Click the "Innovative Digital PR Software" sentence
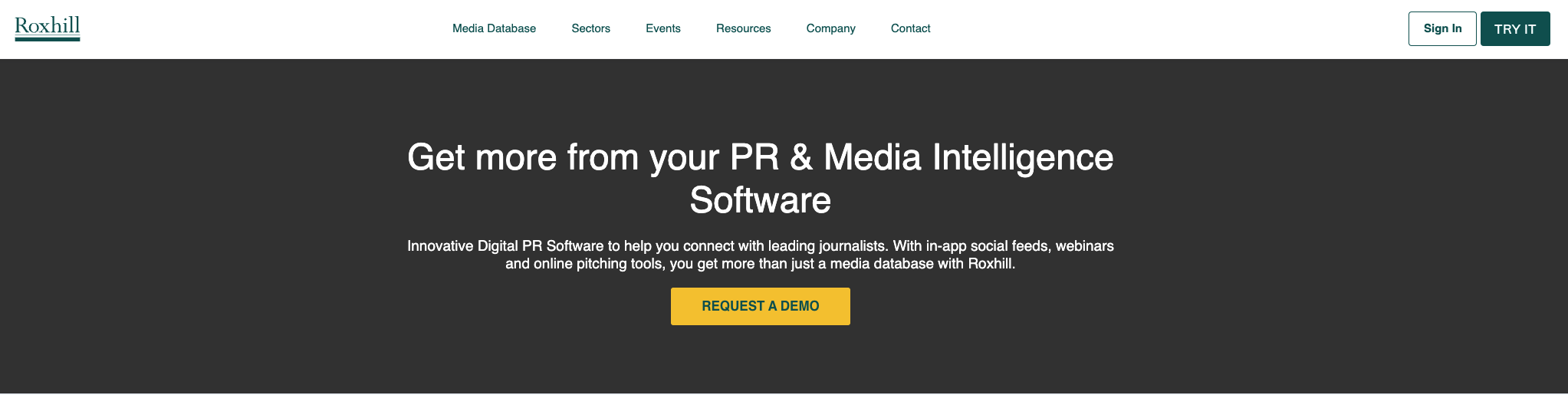Screen dimensions: 1568x395 [505, 246]
